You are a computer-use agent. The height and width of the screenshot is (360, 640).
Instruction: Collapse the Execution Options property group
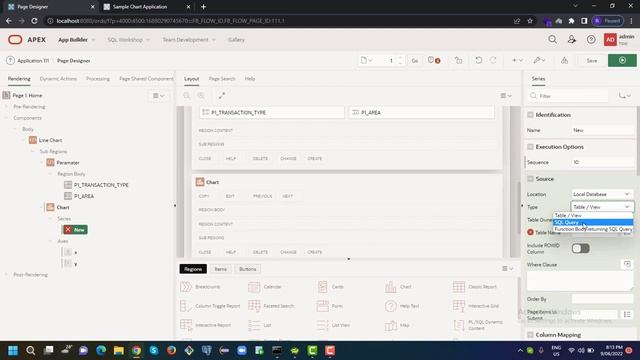click(530, 147)
